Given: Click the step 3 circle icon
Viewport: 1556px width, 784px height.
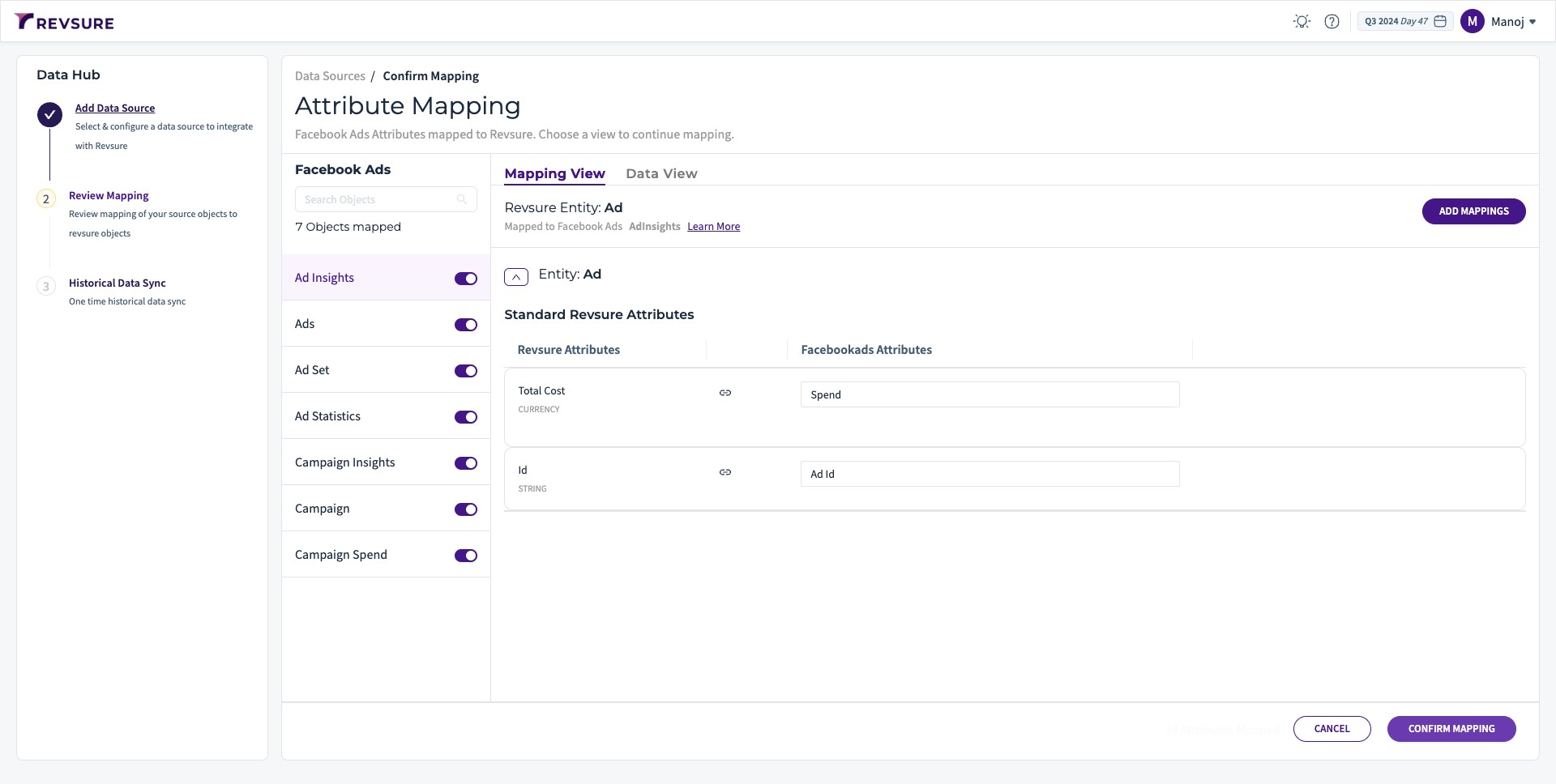Looking at the screenshot, I should pyautogui.click(x=46, y=287).
